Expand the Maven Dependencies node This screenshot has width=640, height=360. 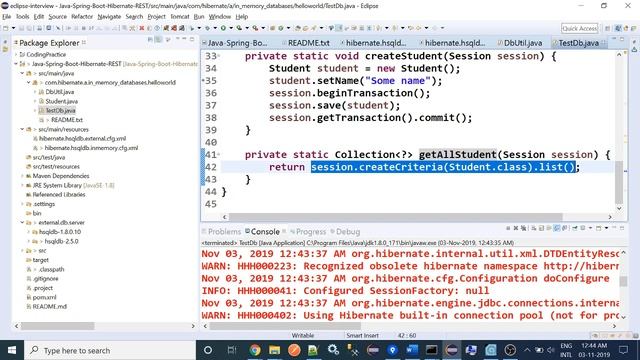[22, 176]
